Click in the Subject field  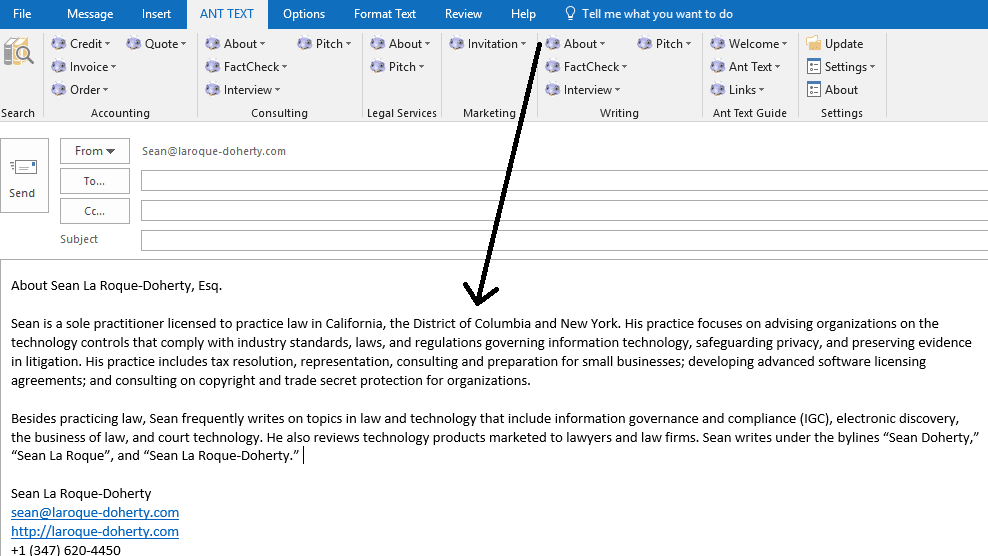pos(565,240)
